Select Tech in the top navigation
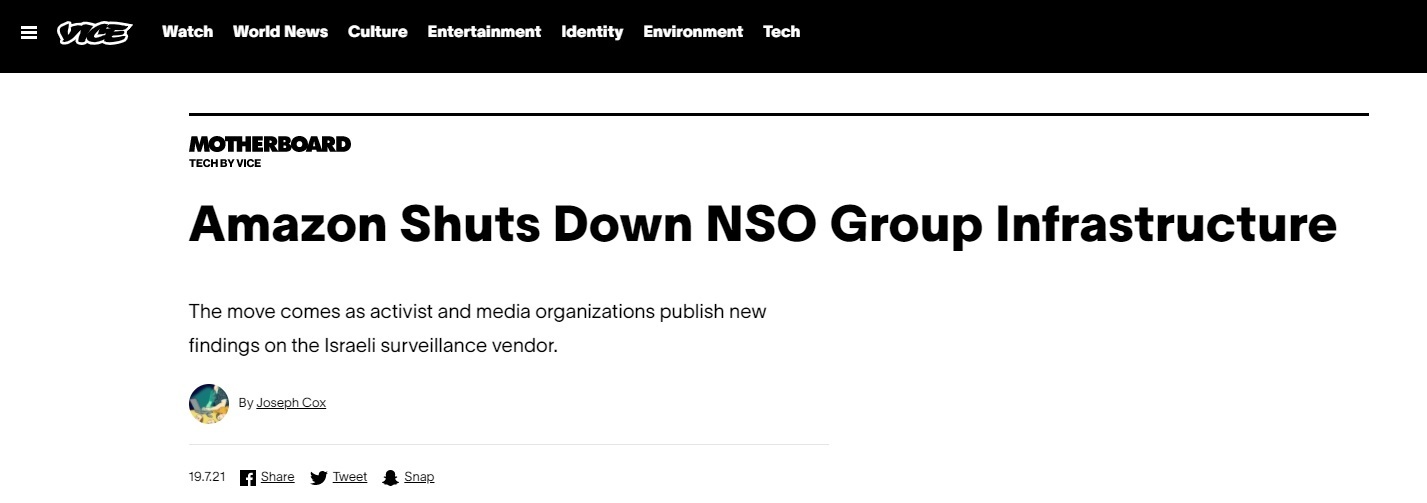The width and height of the screenshot is (1427, 503). 782,32
